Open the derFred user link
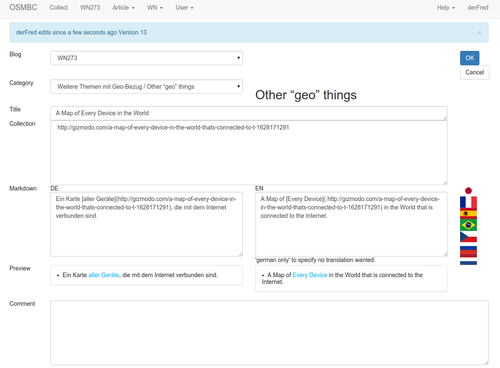The image size is (500, 368). [478, 8]
